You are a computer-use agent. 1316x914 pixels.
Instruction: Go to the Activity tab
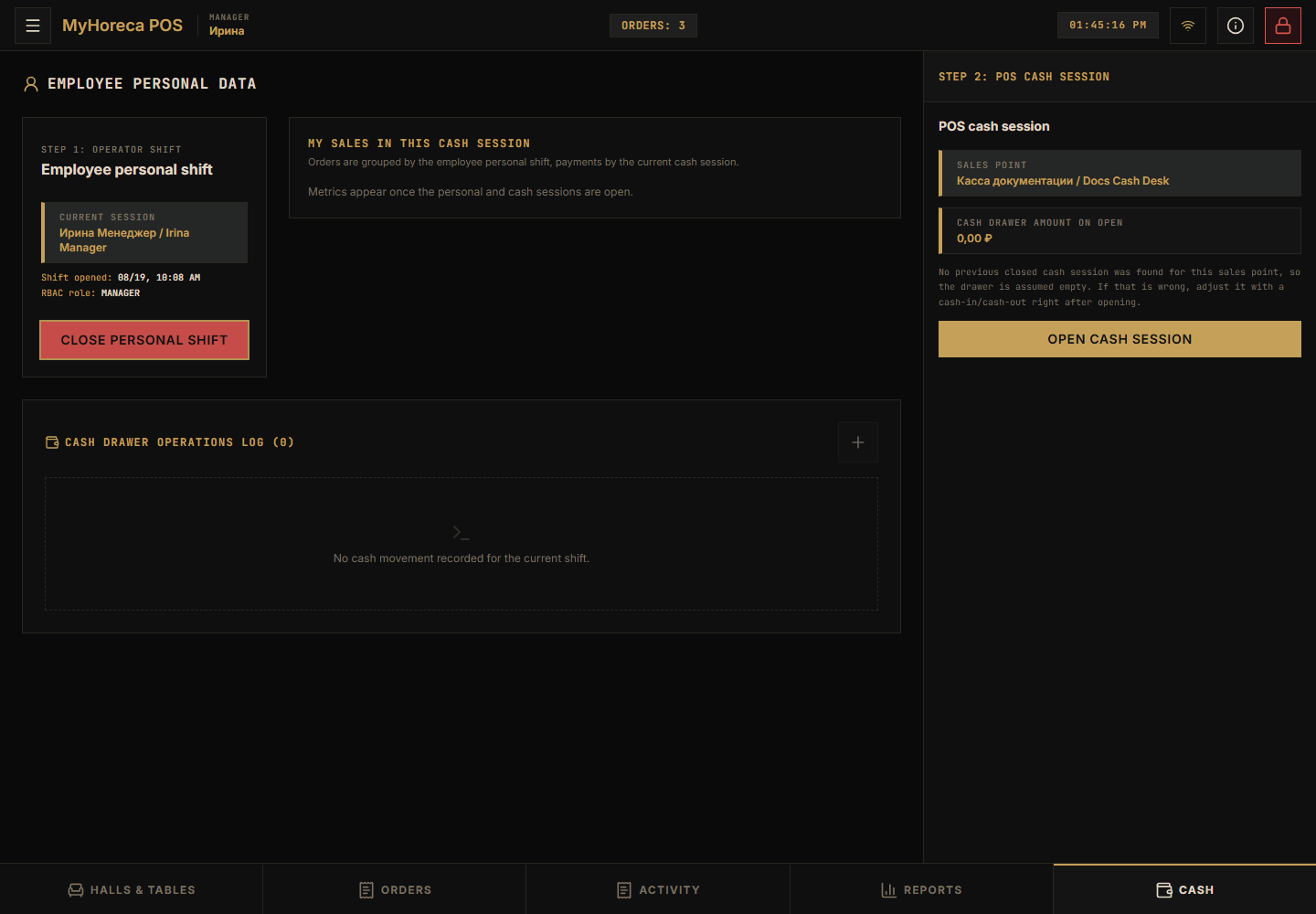[658, 889]
